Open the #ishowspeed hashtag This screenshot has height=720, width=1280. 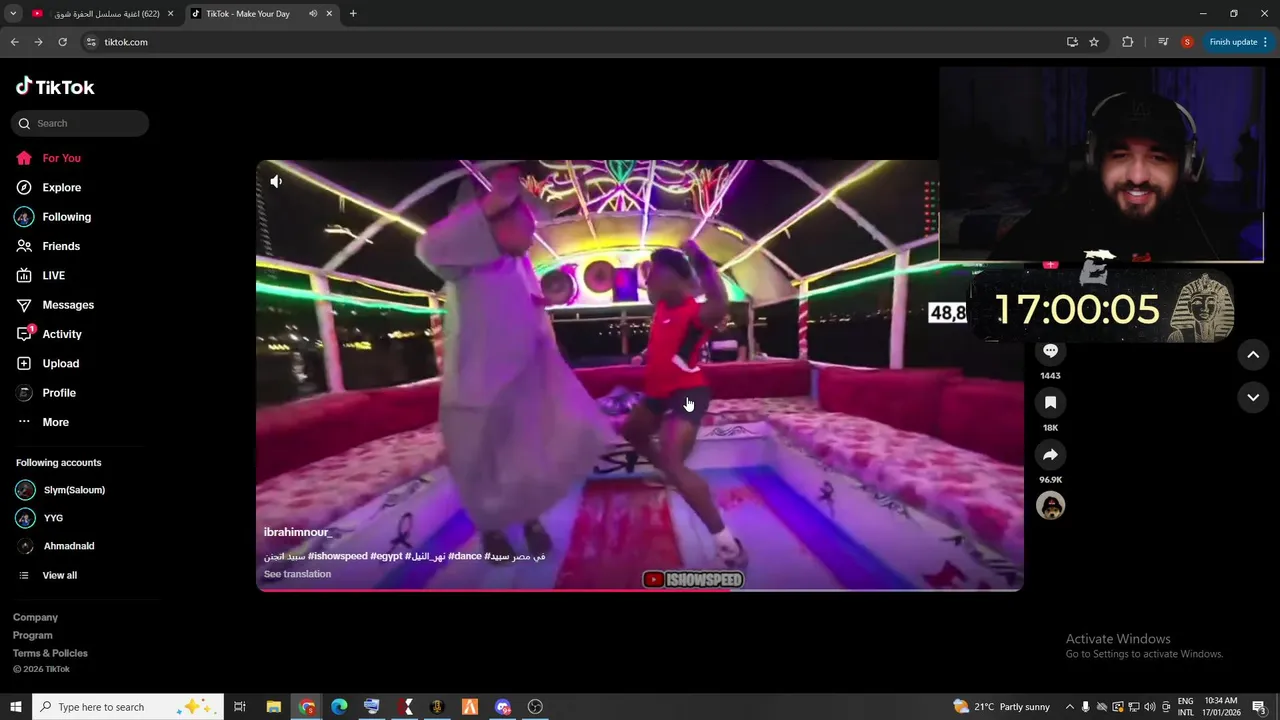[x=337, y=556]
